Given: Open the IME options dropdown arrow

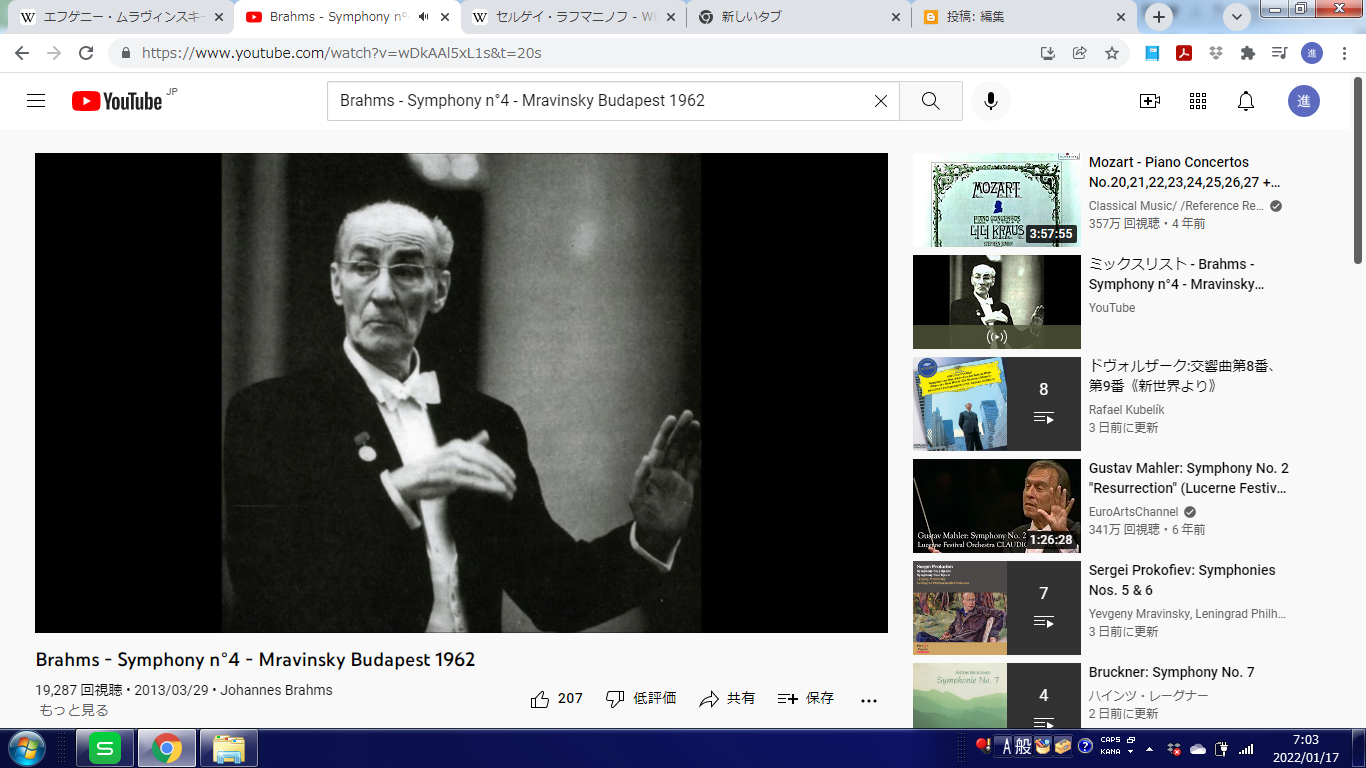Looking at the screenshot, I should point(1130,752).
